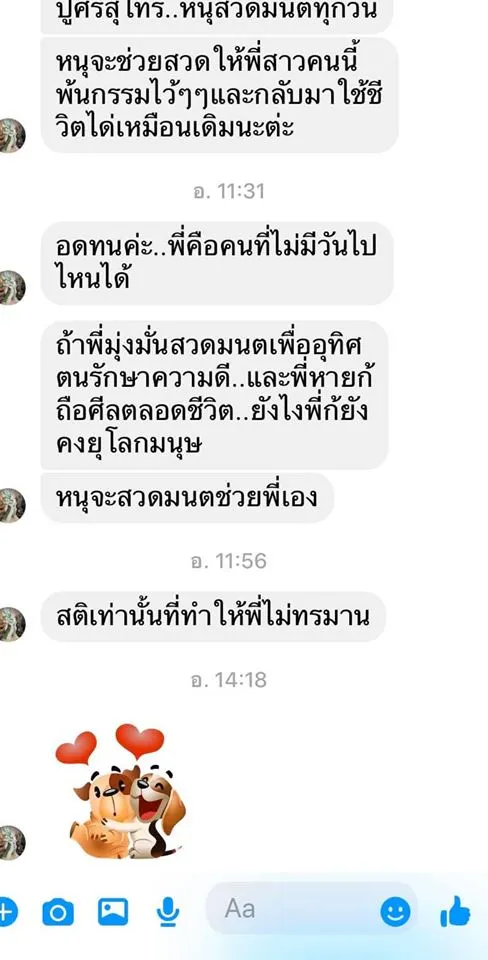
Task: Tap the sender avatar beside the sticker
Action: tap(11, 842)
